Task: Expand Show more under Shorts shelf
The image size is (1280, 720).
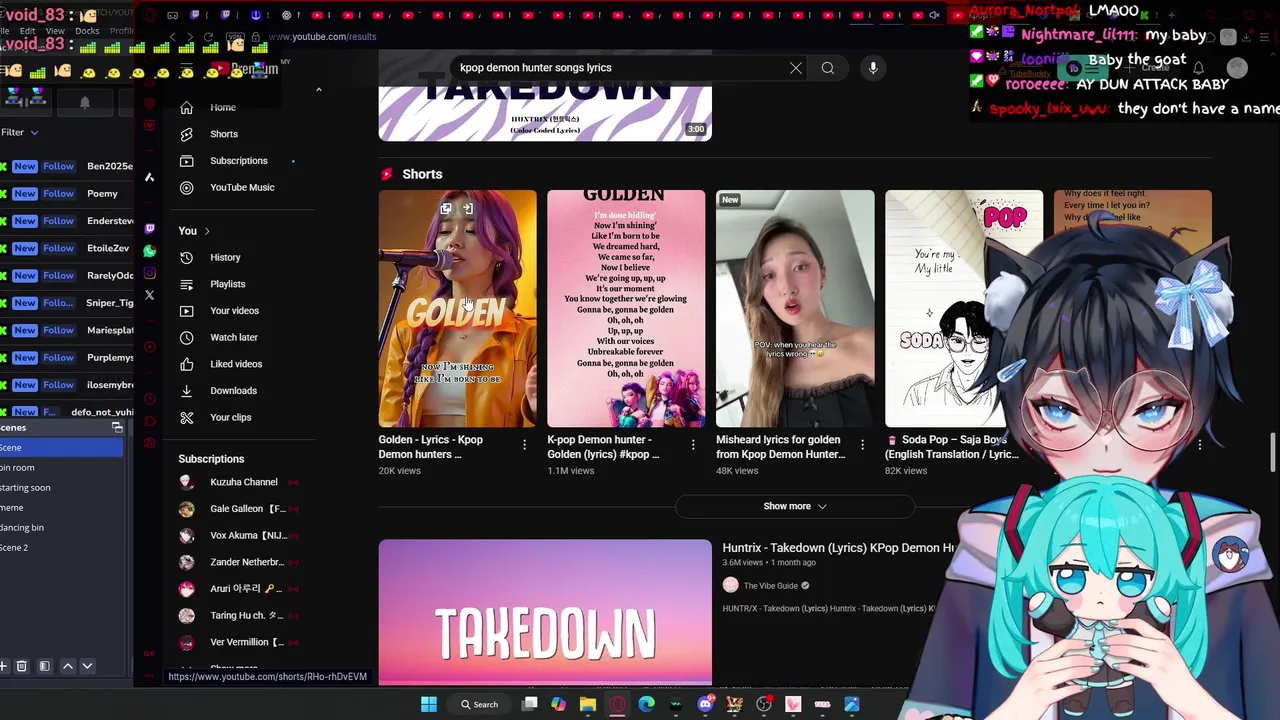Action: 795,506
